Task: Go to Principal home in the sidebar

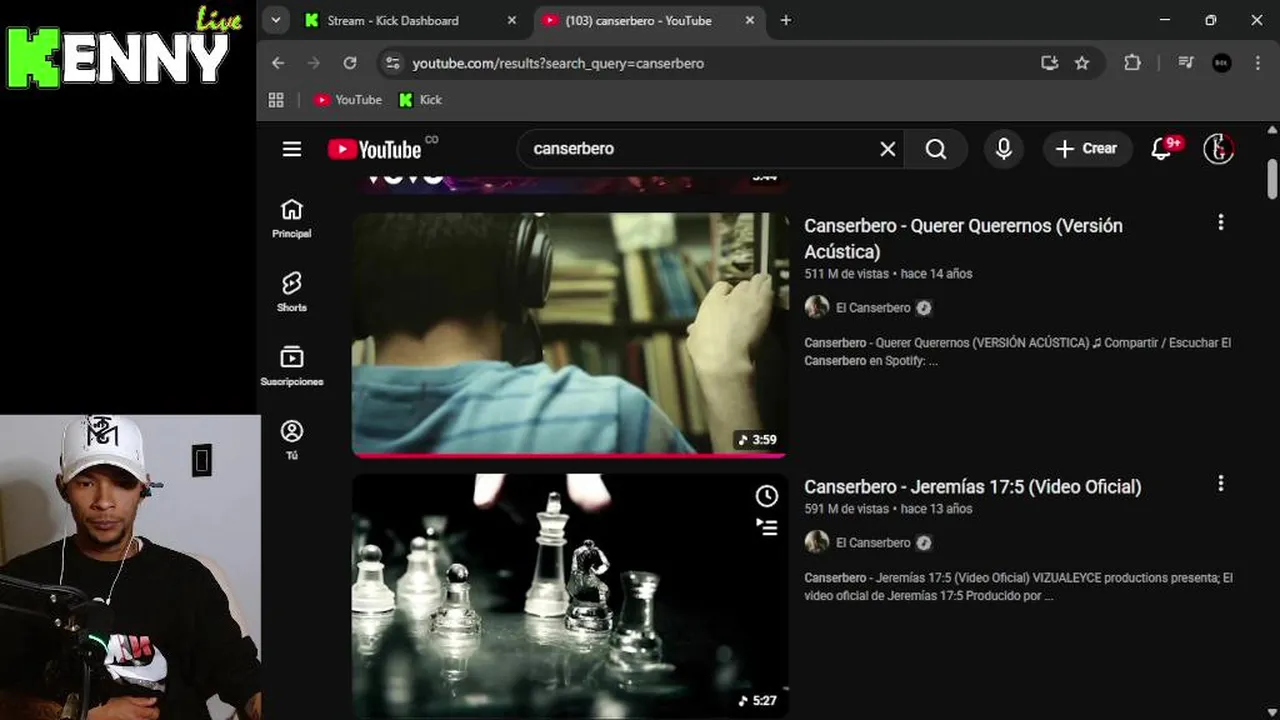Action: (x=292, y=218)
